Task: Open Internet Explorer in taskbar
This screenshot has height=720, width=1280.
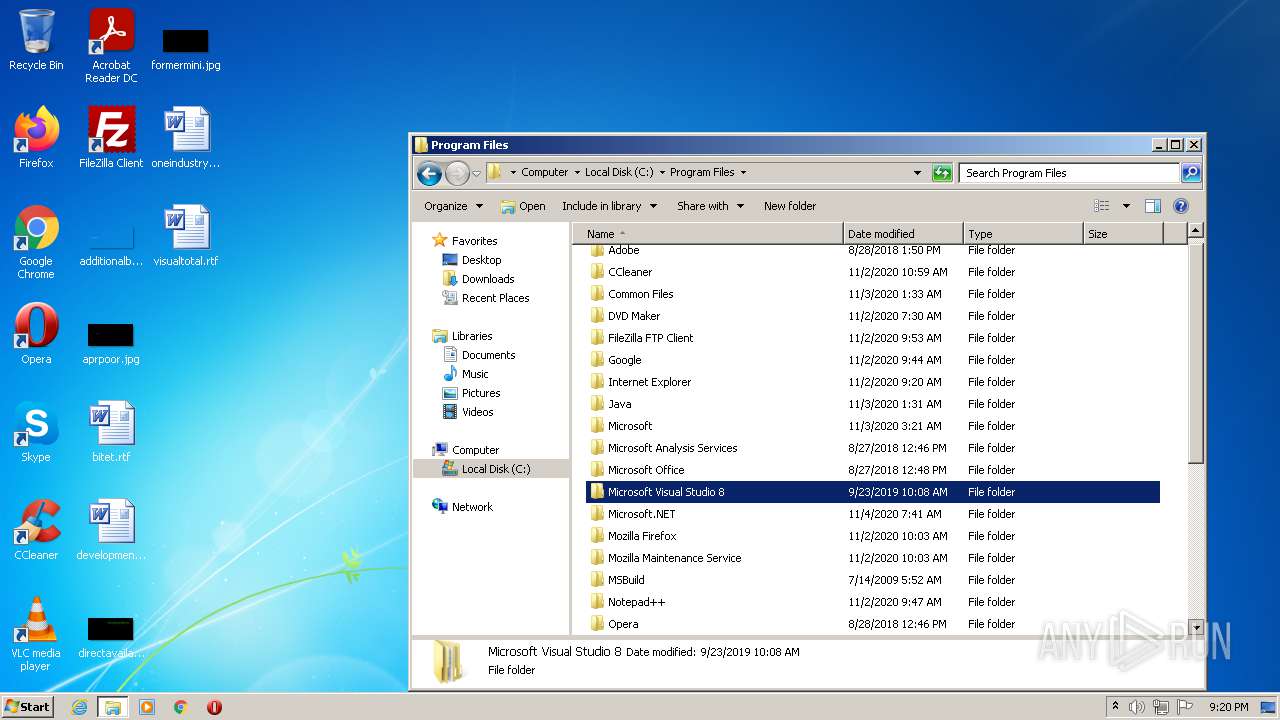Action: coord(79,707)
